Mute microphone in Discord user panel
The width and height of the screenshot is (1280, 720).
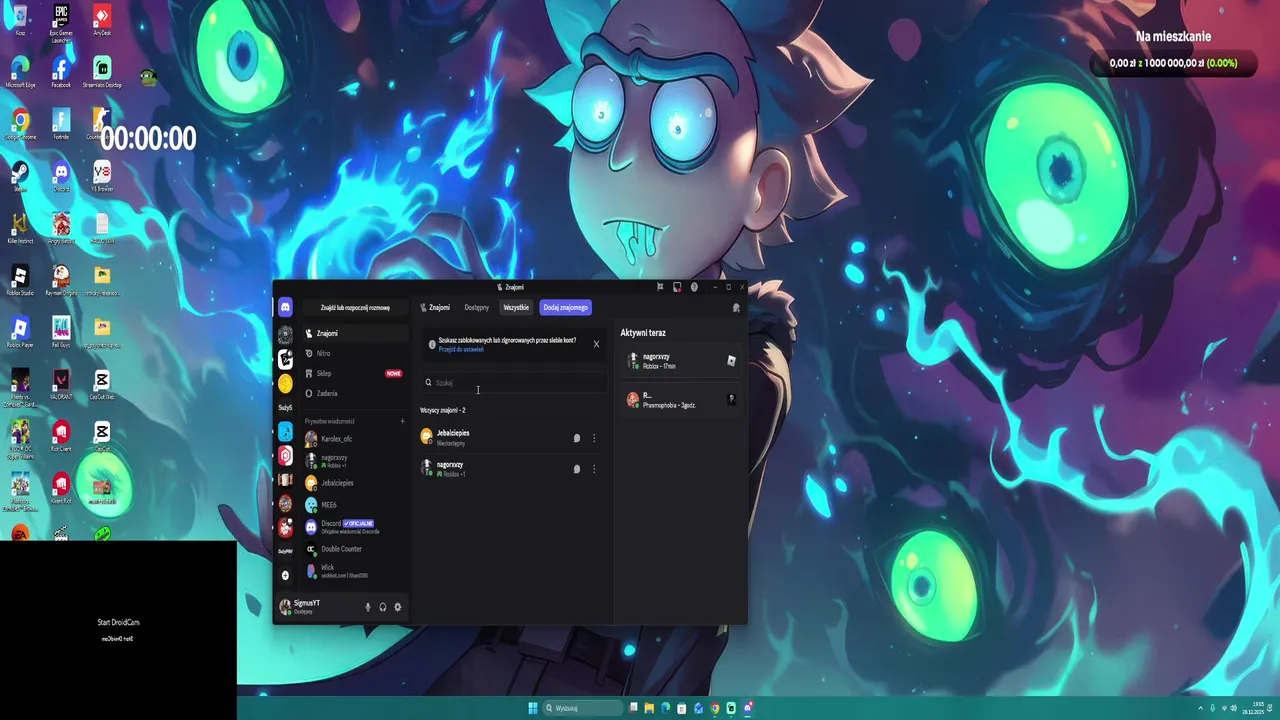click(x=368, y=607)
